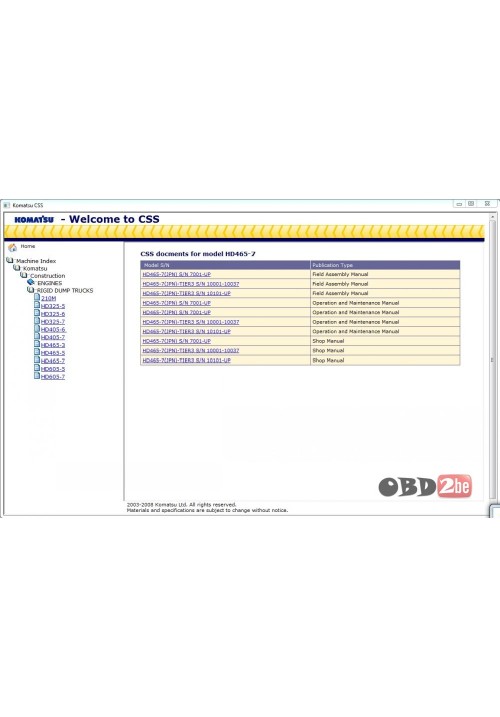
Task: Open Shop Manual TIER3 S/N 10001-10037
Action: click(191, 351)
